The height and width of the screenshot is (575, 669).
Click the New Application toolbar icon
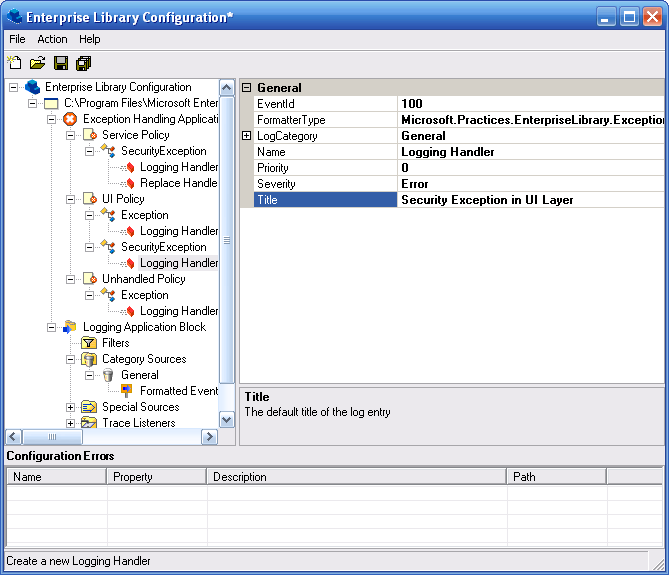click(x=14, y=63)
